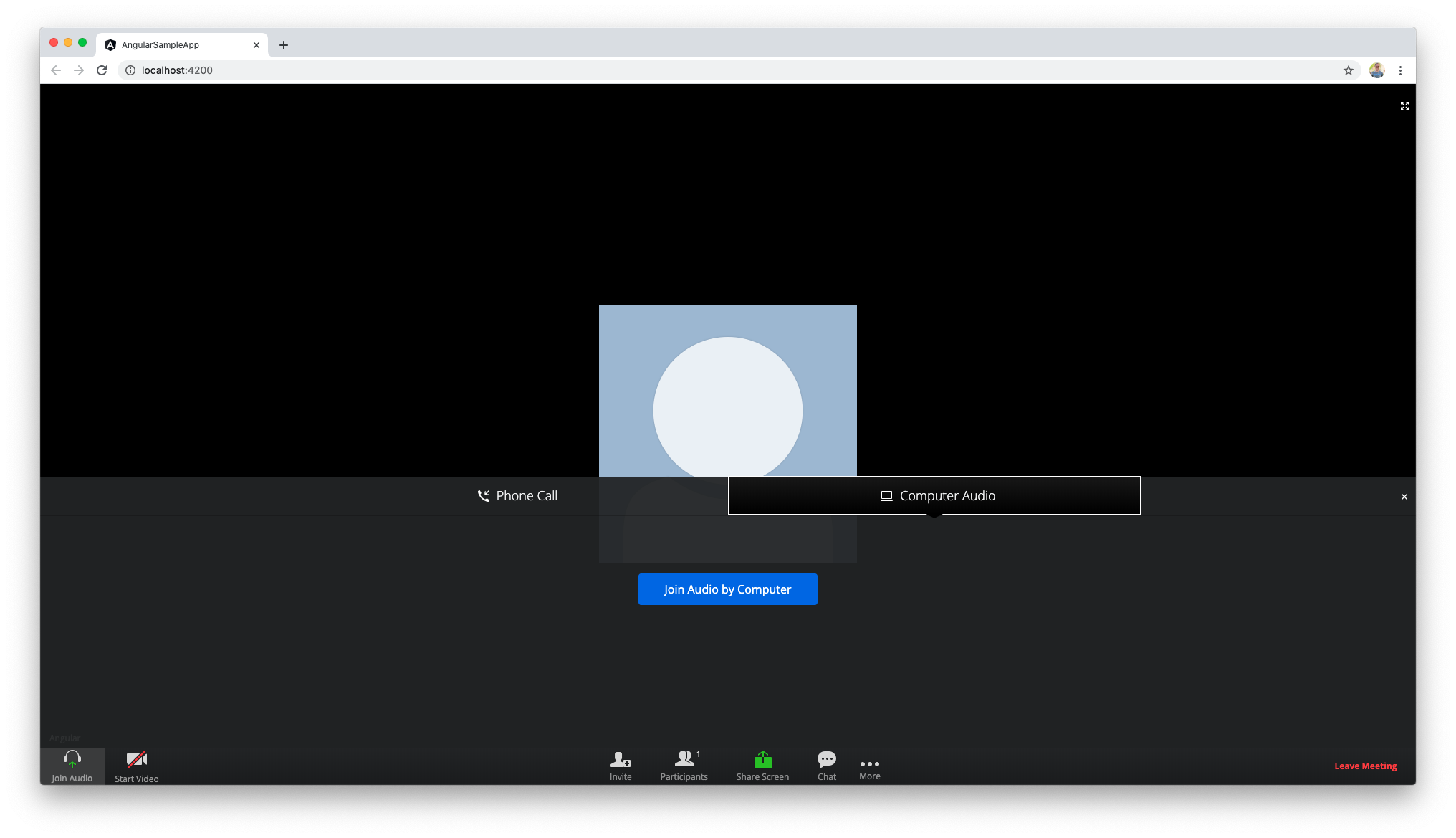Open a new browser tab
The width and height of the screenshot is (1456, 838).
(284, 45)
